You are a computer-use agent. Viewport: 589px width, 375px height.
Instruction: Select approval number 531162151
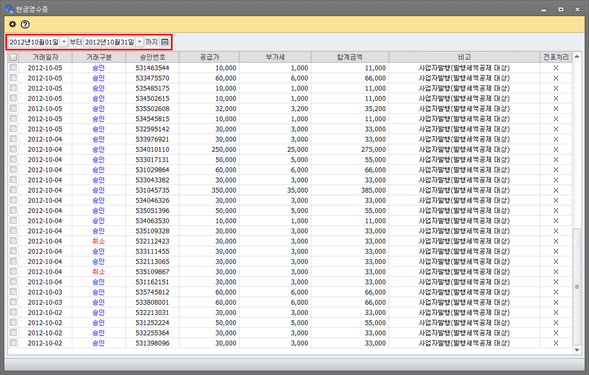tap(152, 282)
